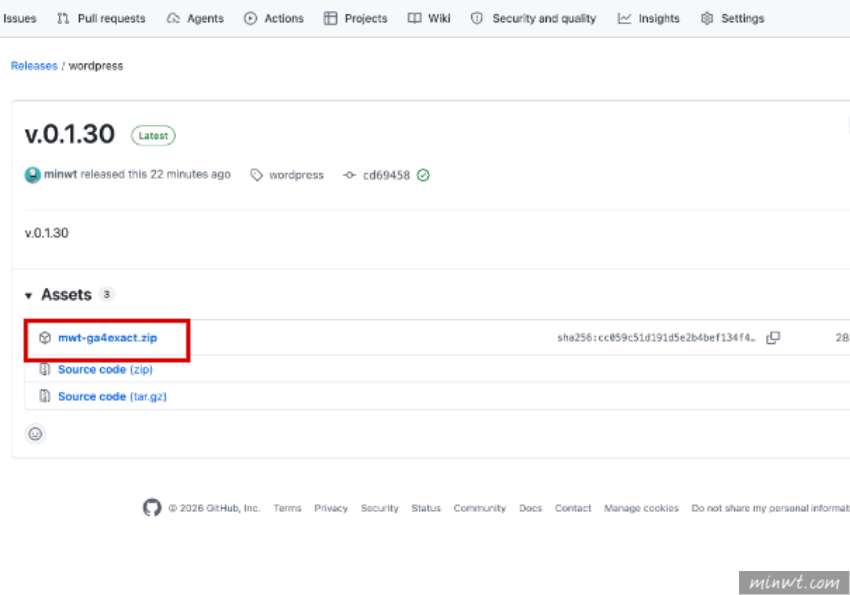Open the Security footer link
The height and width of the screenshot is (595, 850).
pos(379,508)
